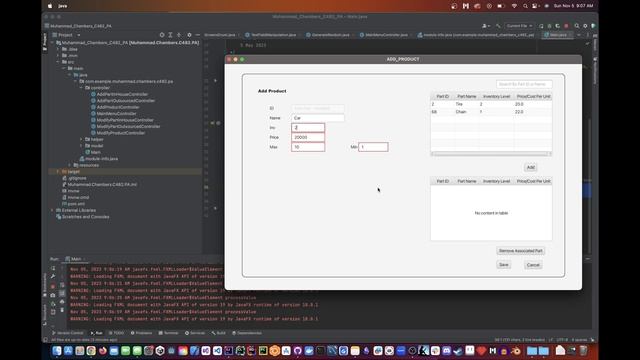Click Expand All icon in Project panel

(171, 35)
